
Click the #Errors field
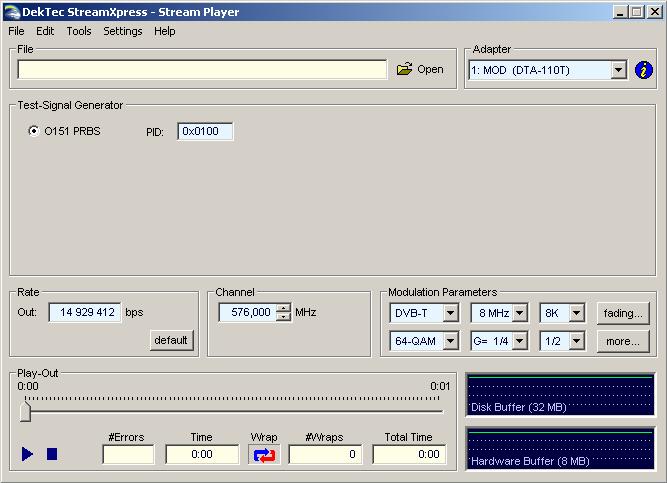point(128,454)
